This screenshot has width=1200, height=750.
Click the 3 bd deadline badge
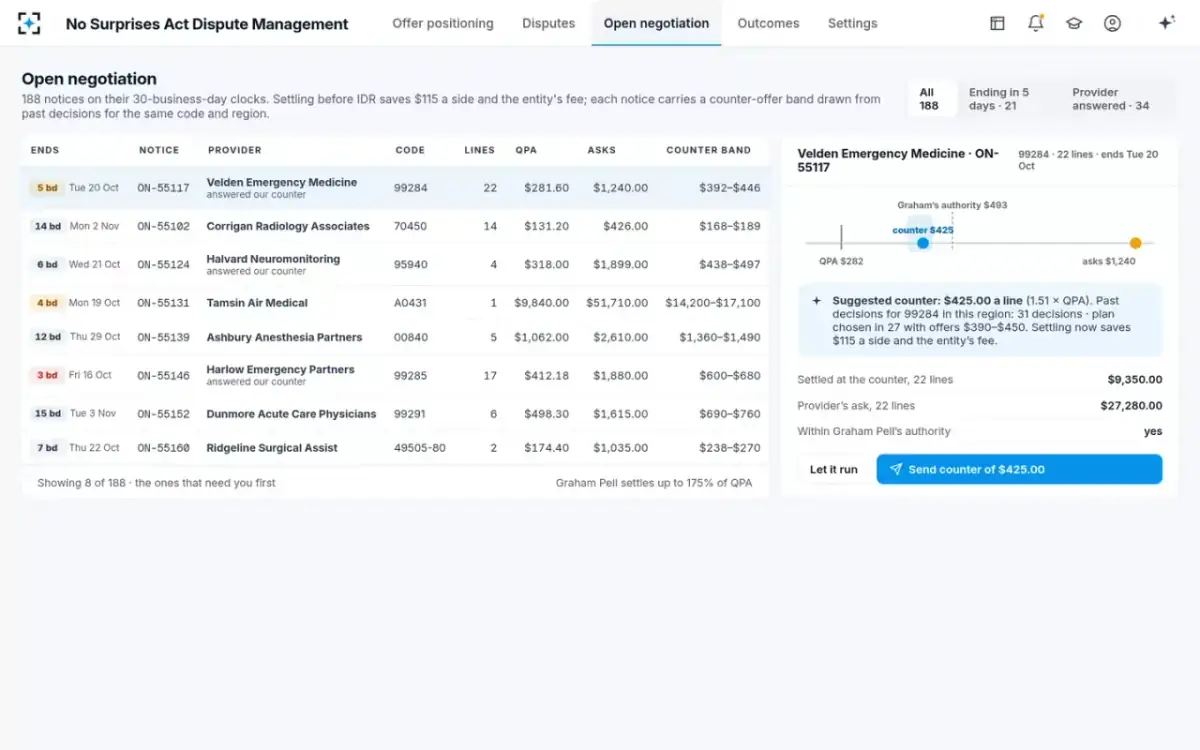(x=47, y=375)
